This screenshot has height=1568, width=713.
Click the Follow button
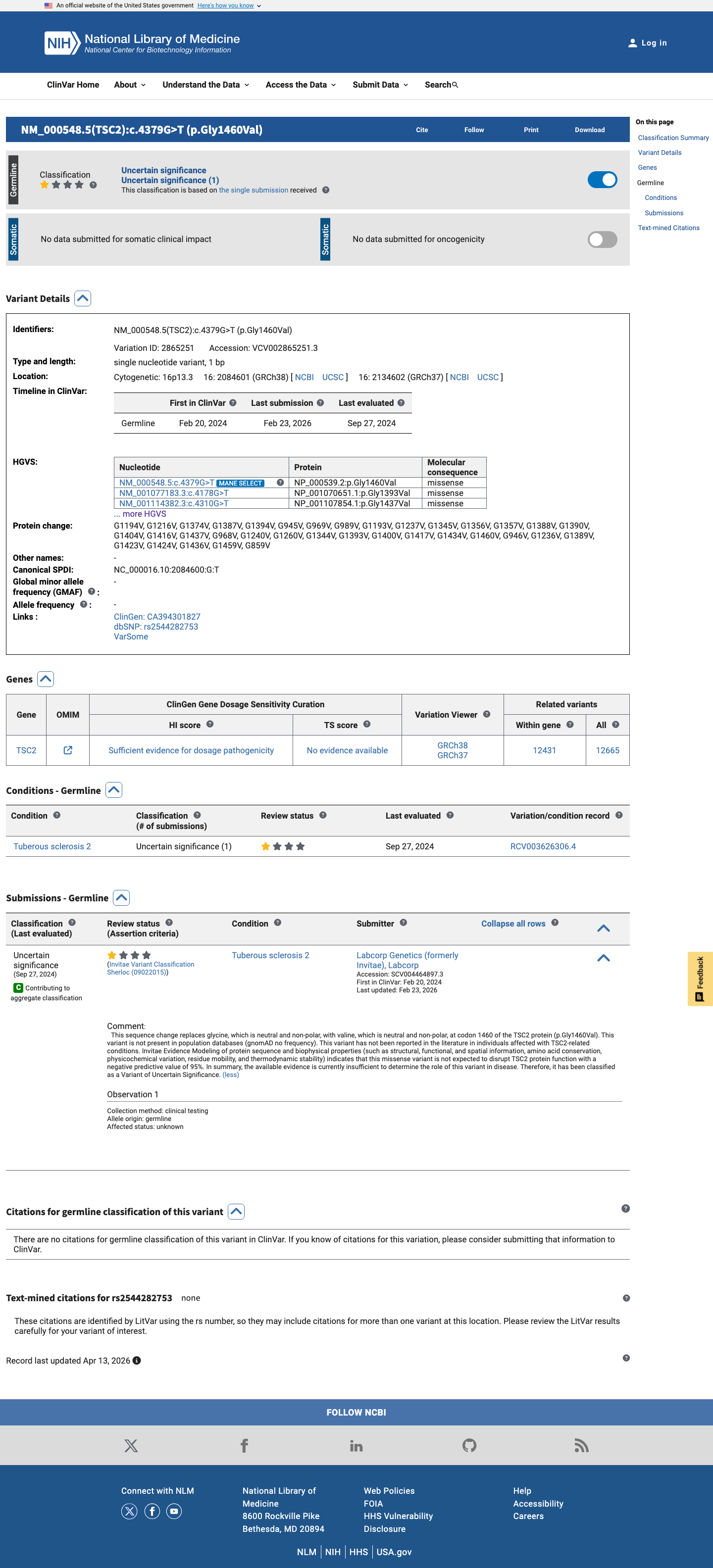pyautogui.click(x=474, y=130)
